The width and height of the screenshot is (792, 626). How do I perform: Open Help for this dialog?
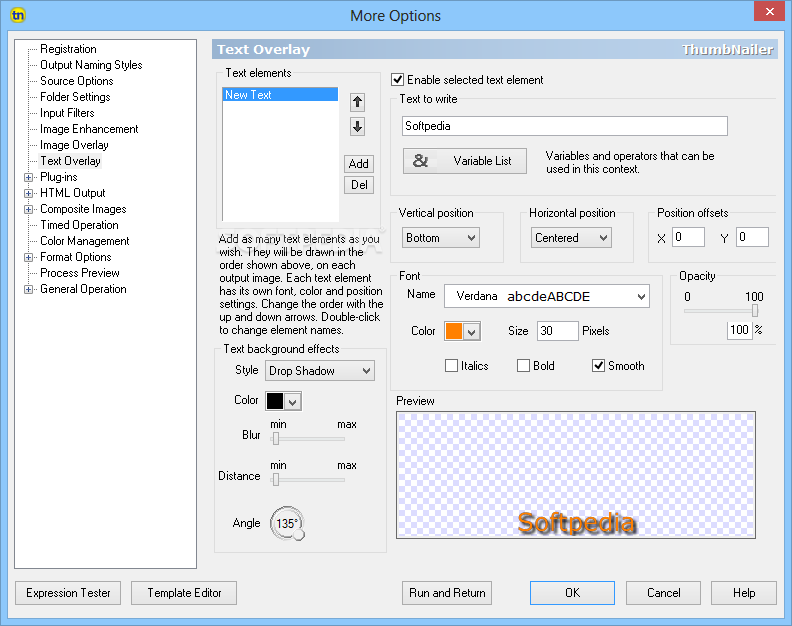tap(744, 593)
